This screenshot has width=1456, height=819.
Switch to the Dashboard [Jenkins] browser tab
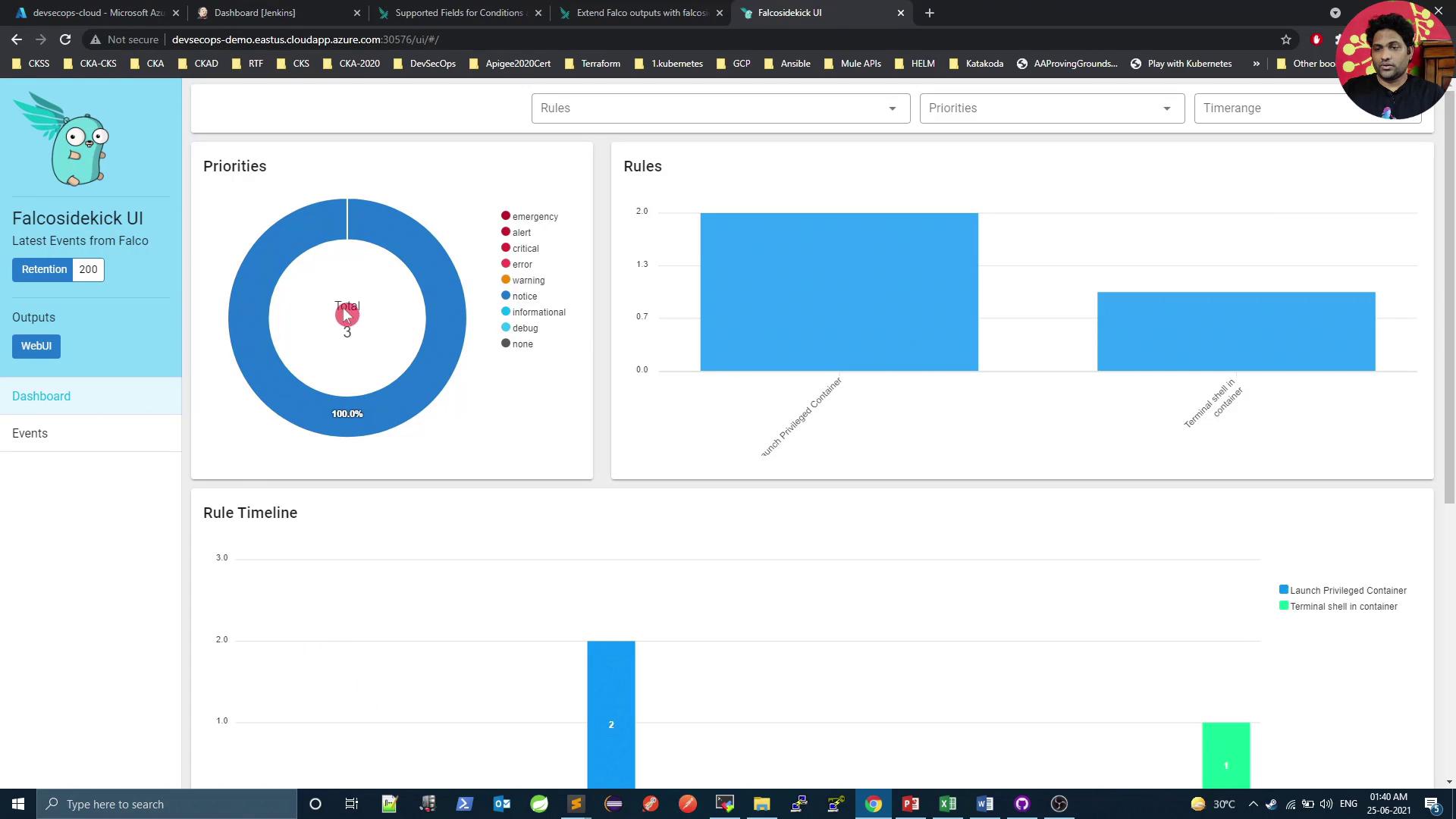[255, 13]
